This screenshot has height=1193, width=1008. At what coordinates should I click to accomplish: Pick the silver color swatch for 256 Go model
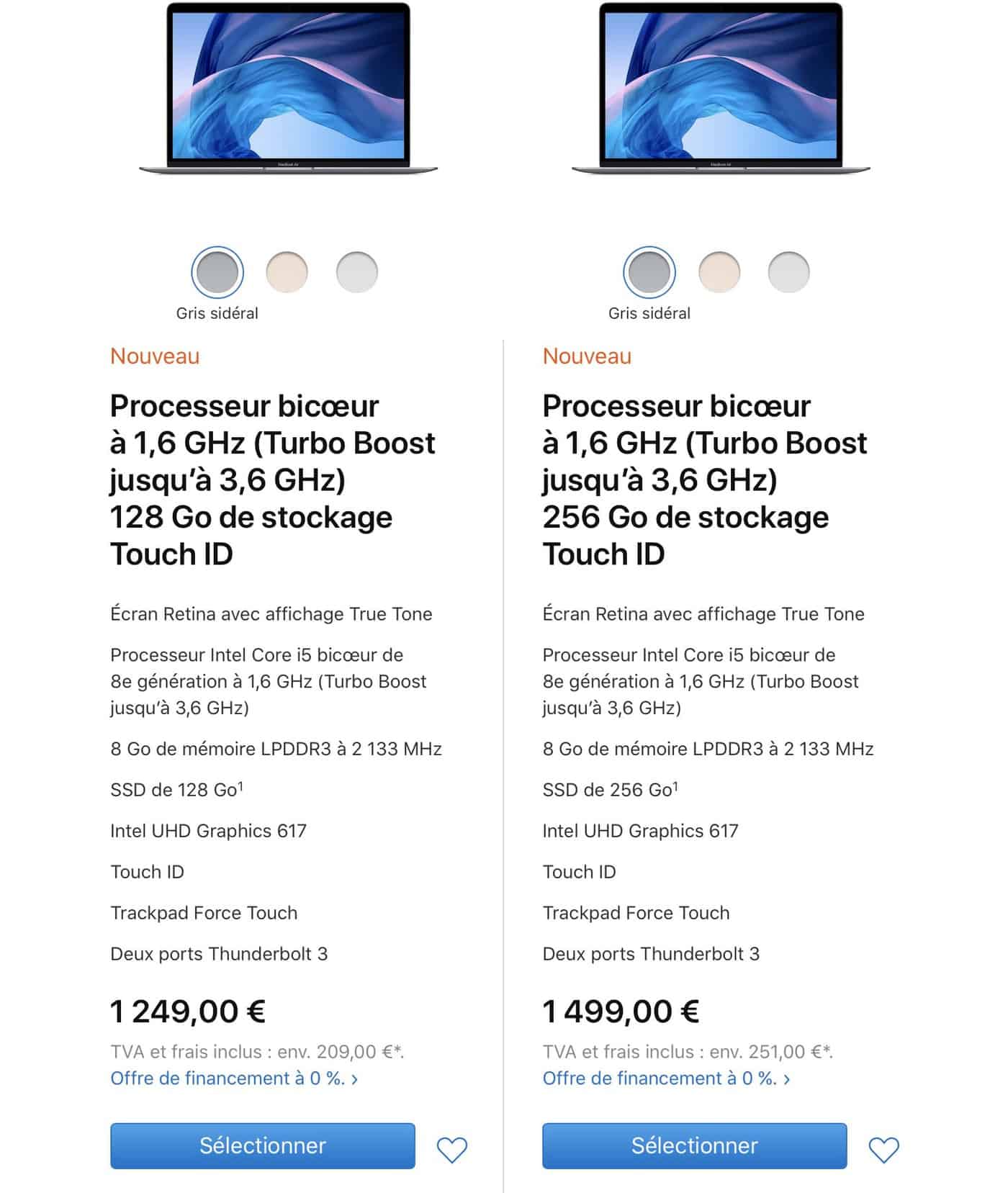[x=789, y=273]
